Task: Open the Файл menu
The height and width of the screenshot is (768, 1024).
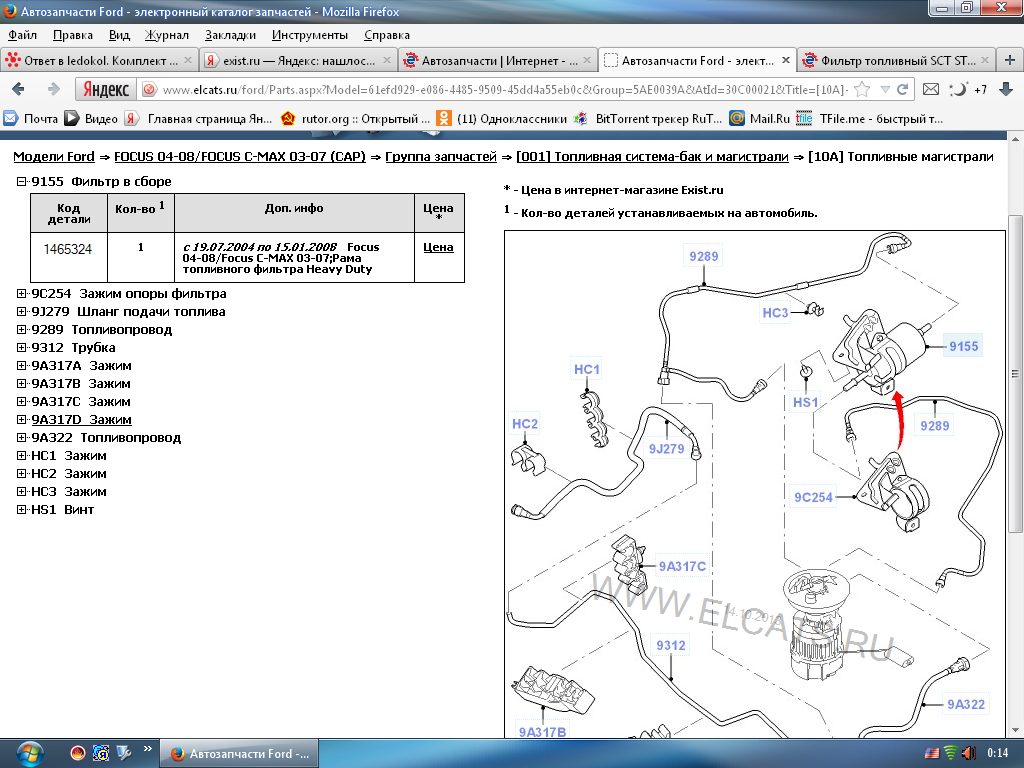Action: coord(22,35)
